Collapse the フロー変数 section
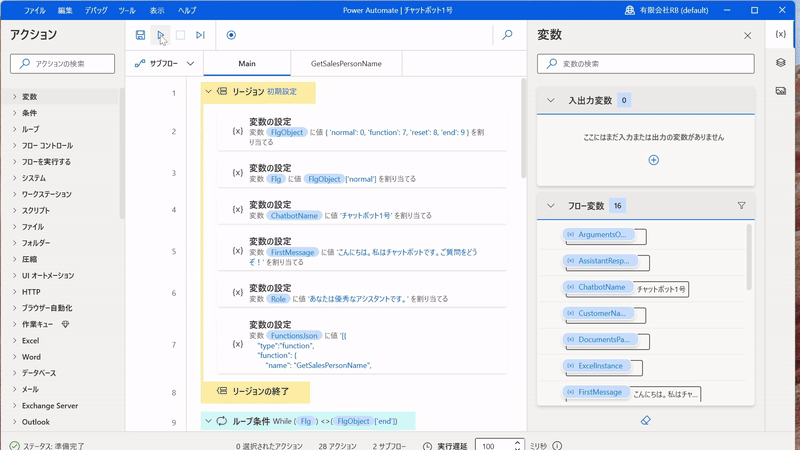The width and height of the screenshot is (800, 450). point(550,206)
